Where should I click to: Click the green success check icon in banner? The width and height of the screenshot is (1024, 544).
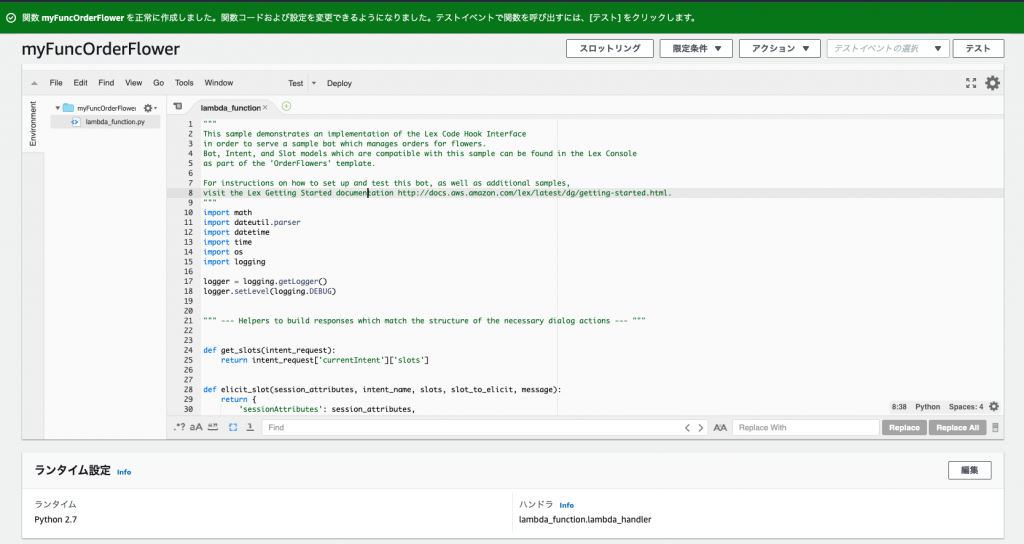(11, 18)
